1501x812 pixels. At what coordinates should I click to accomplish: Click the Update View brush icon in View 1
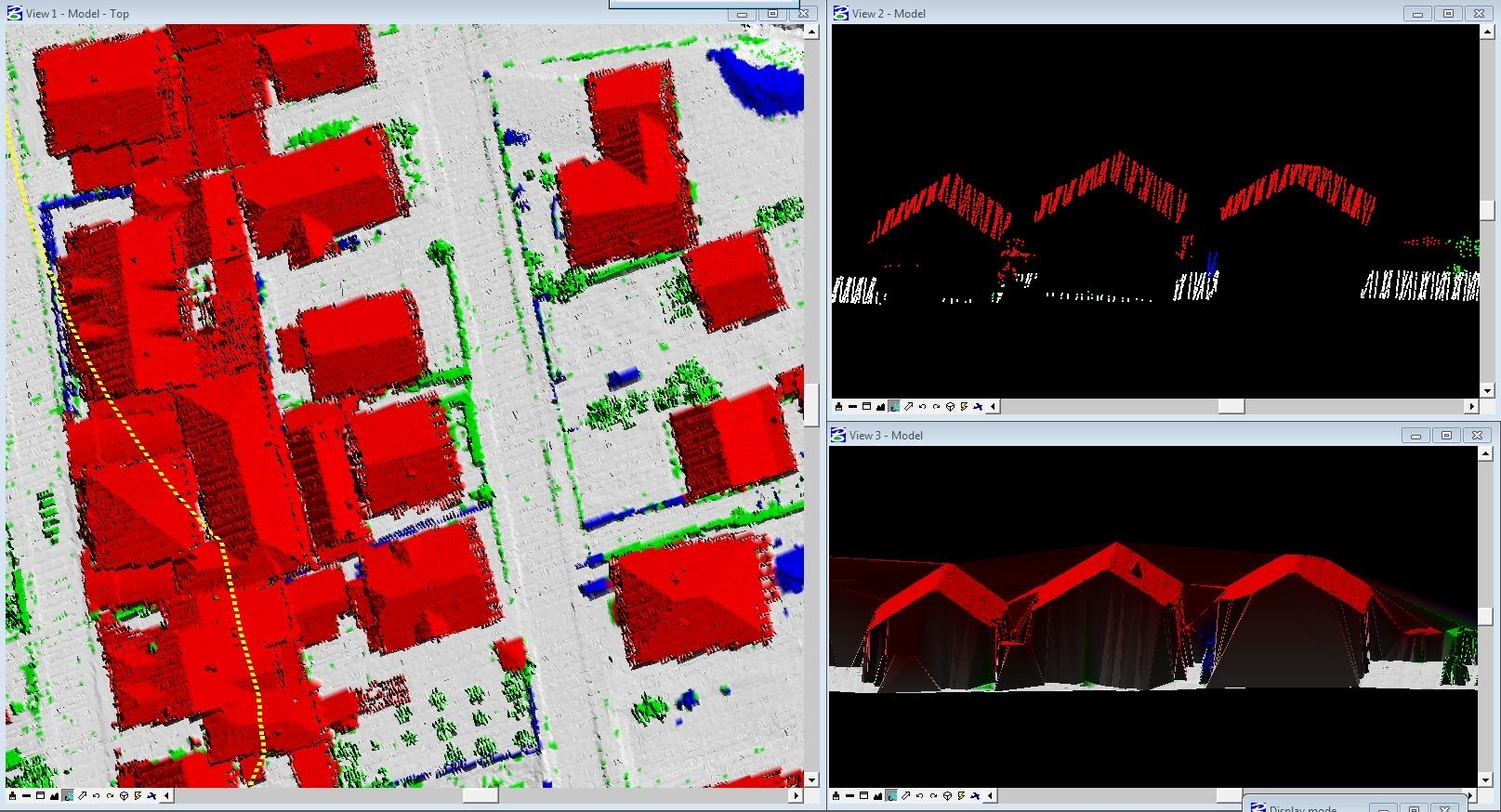pyautogui.click(x=12, y=795)
